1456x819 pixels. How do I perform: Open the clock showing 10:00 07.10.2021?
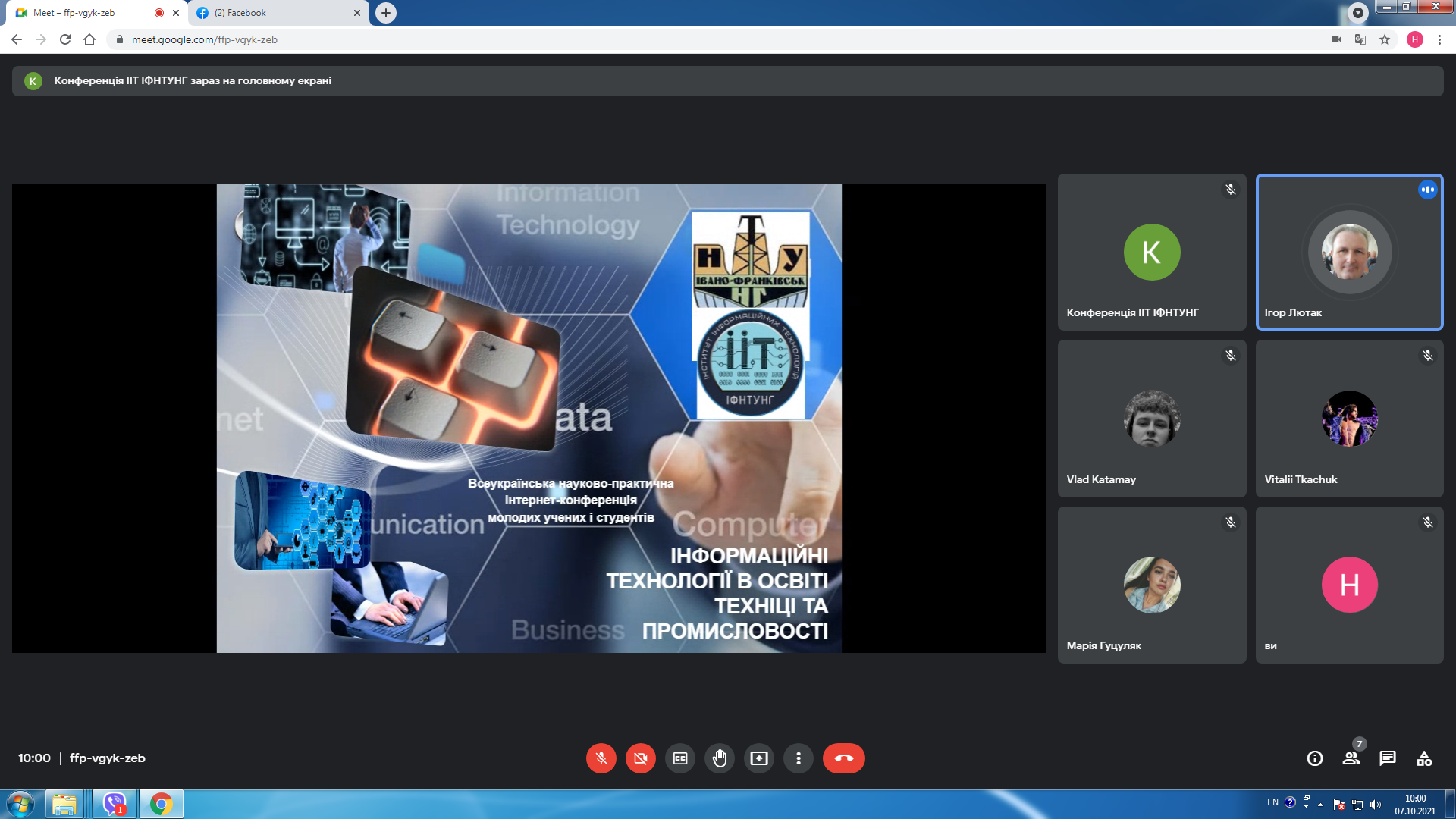click(x=1415, y=805)
